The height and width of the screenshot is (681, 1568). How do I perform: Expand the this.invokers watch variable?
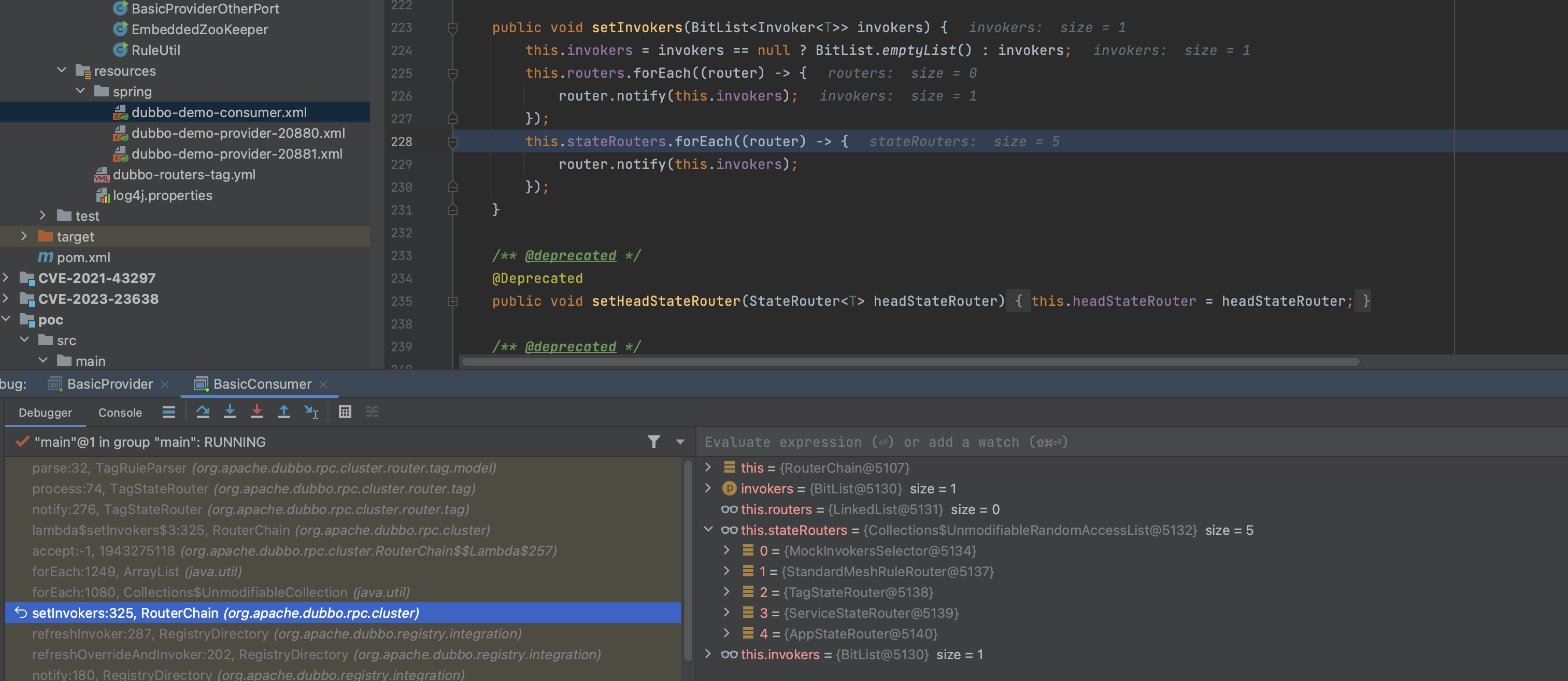[707, 654]
